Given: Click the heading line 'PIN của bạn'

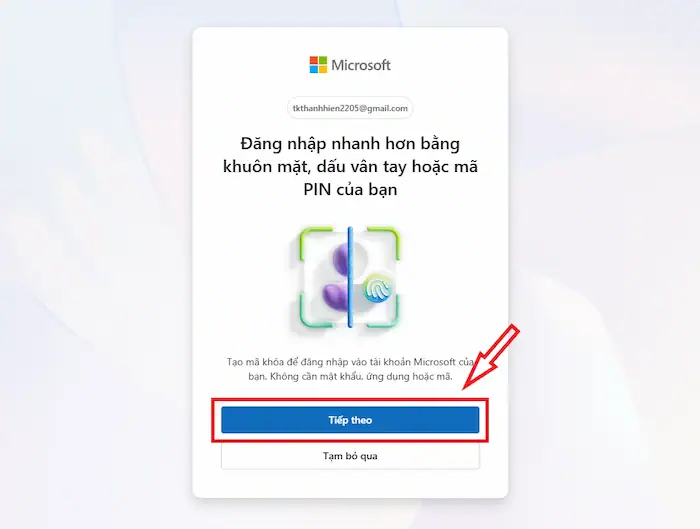Looking at the screenshot, I should point(350,189).
